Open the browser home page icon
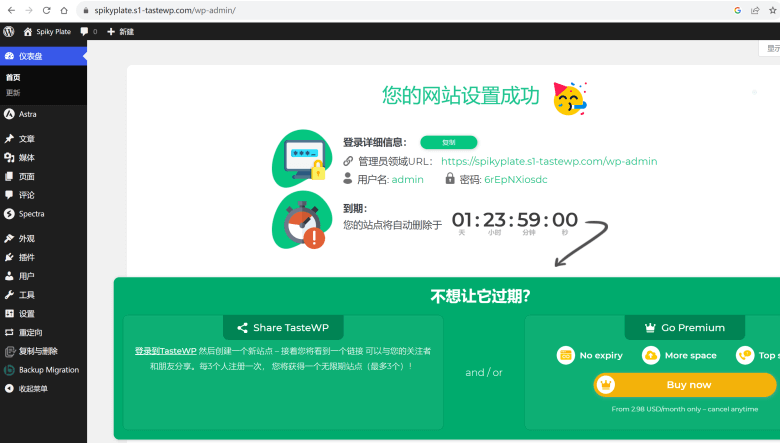This screenshot has height=443, width=780. [x=64, y=10]
